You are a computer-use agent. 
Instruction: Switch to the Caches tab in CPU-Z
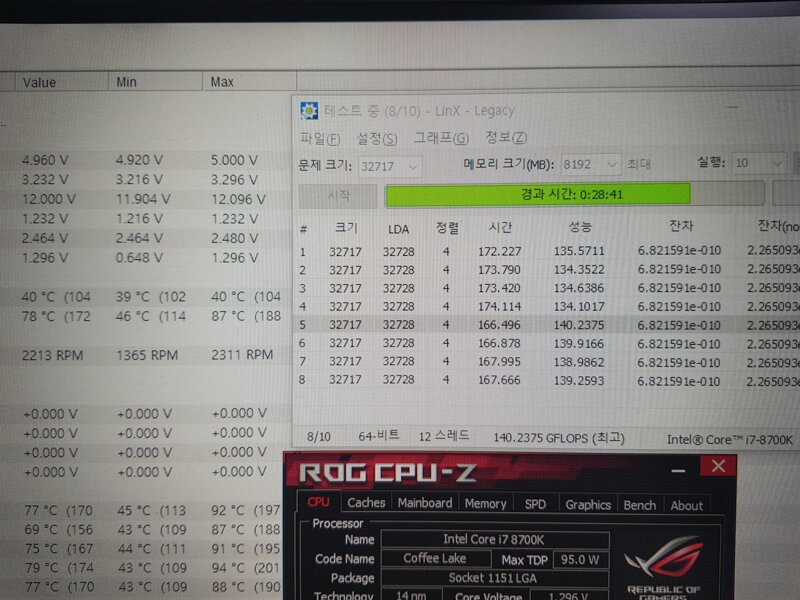tap(366, 503)
